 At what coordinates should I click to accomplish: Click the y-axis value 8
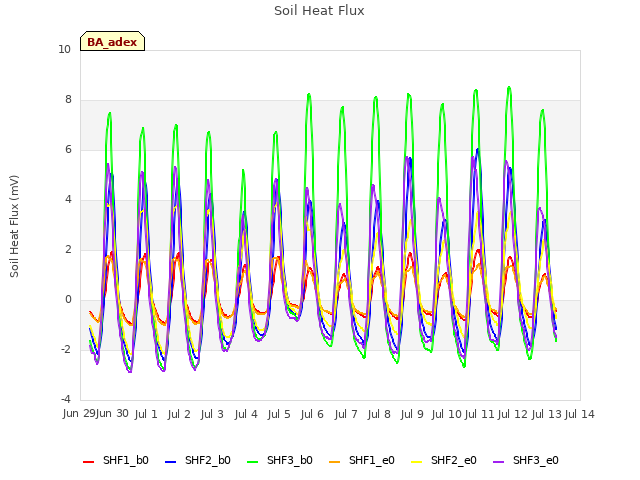[x=68, y=100]
